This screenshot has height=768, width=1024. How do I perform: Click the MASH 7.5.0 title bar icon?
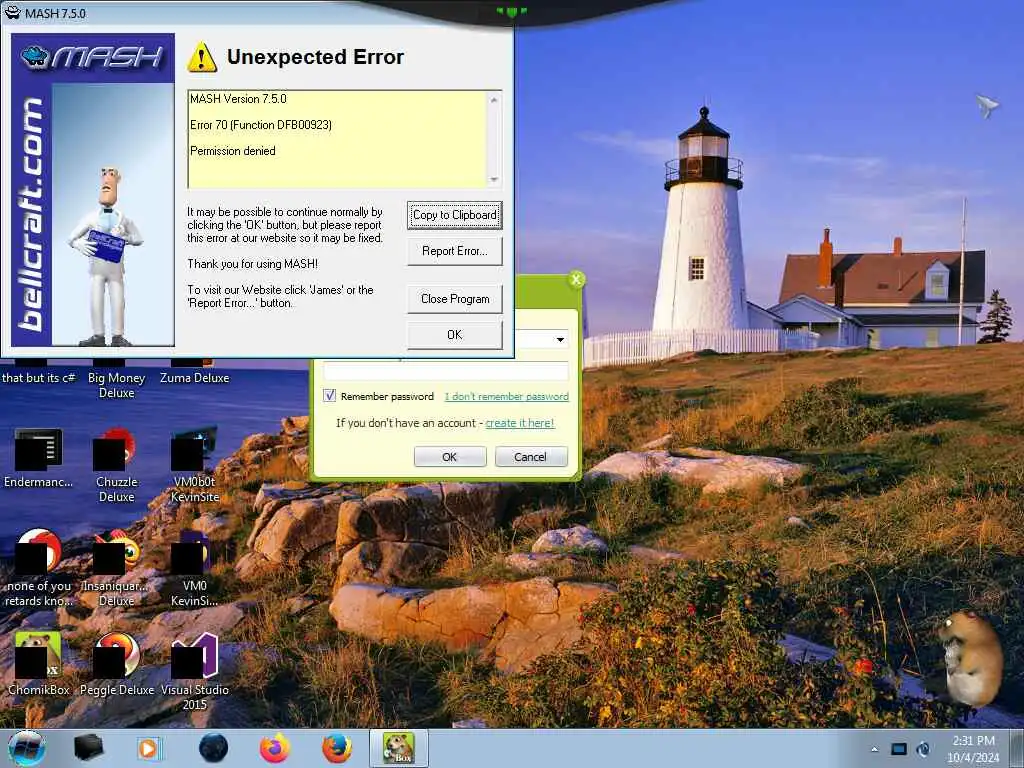click(12, 12)
